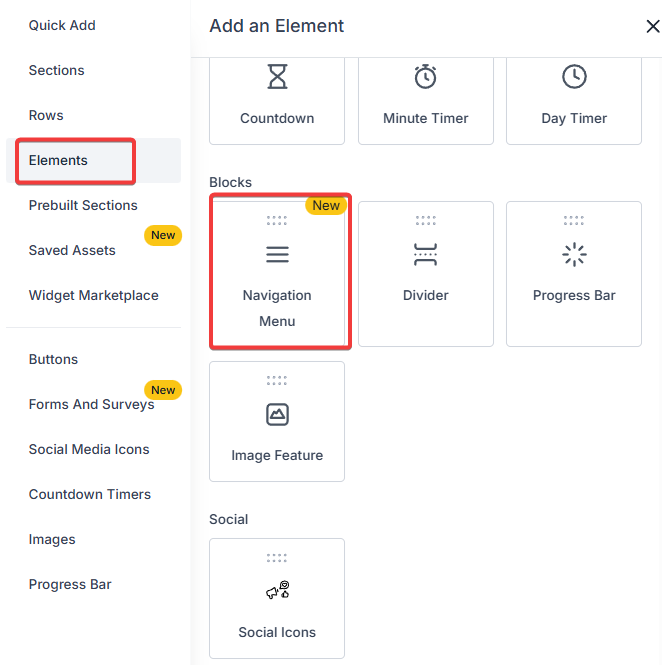Jump to Social Media Icons list

point(89,449)
